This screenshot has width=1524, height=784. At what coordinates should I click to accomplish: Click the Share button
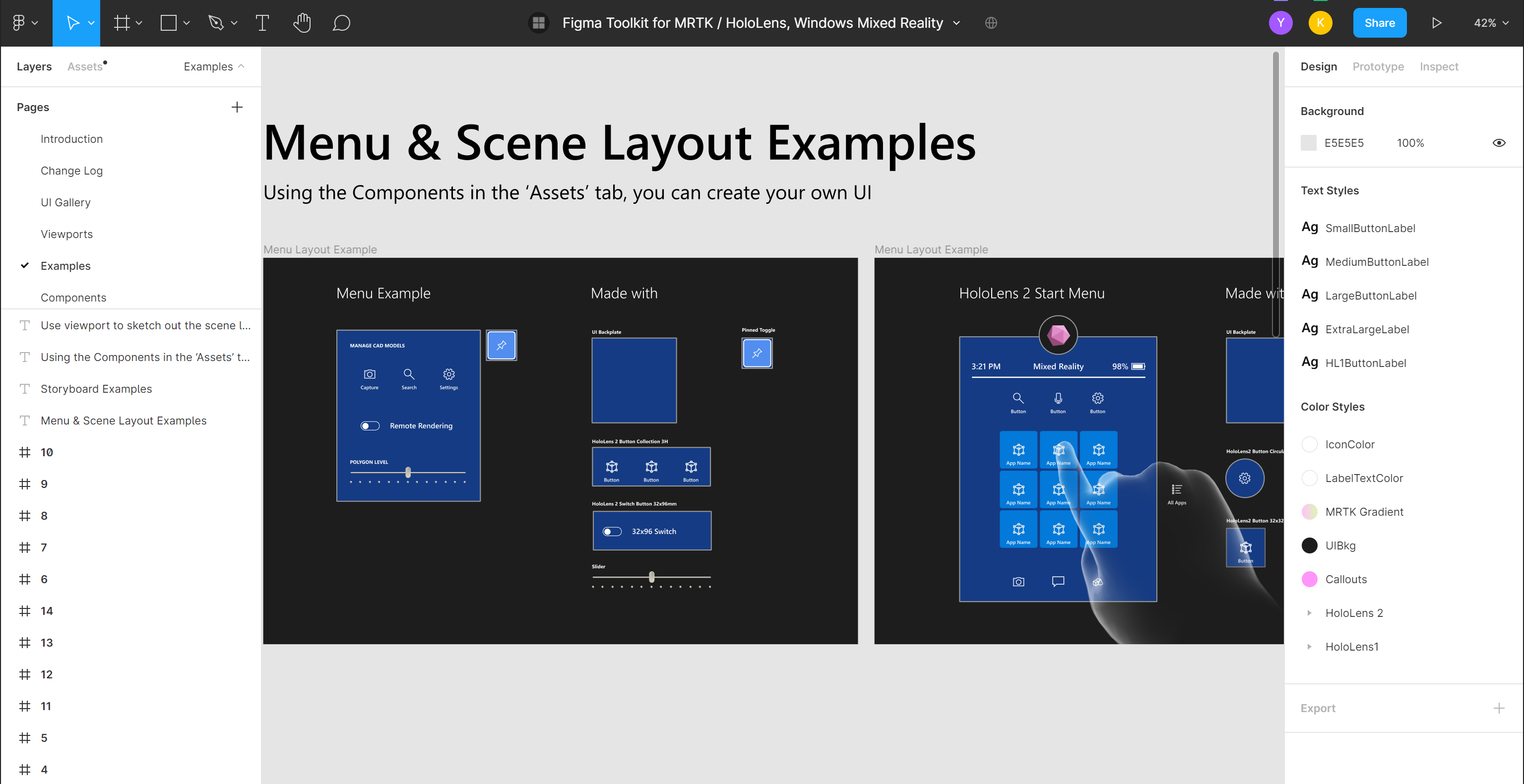pyautogui.click(x=1380, y=22)
